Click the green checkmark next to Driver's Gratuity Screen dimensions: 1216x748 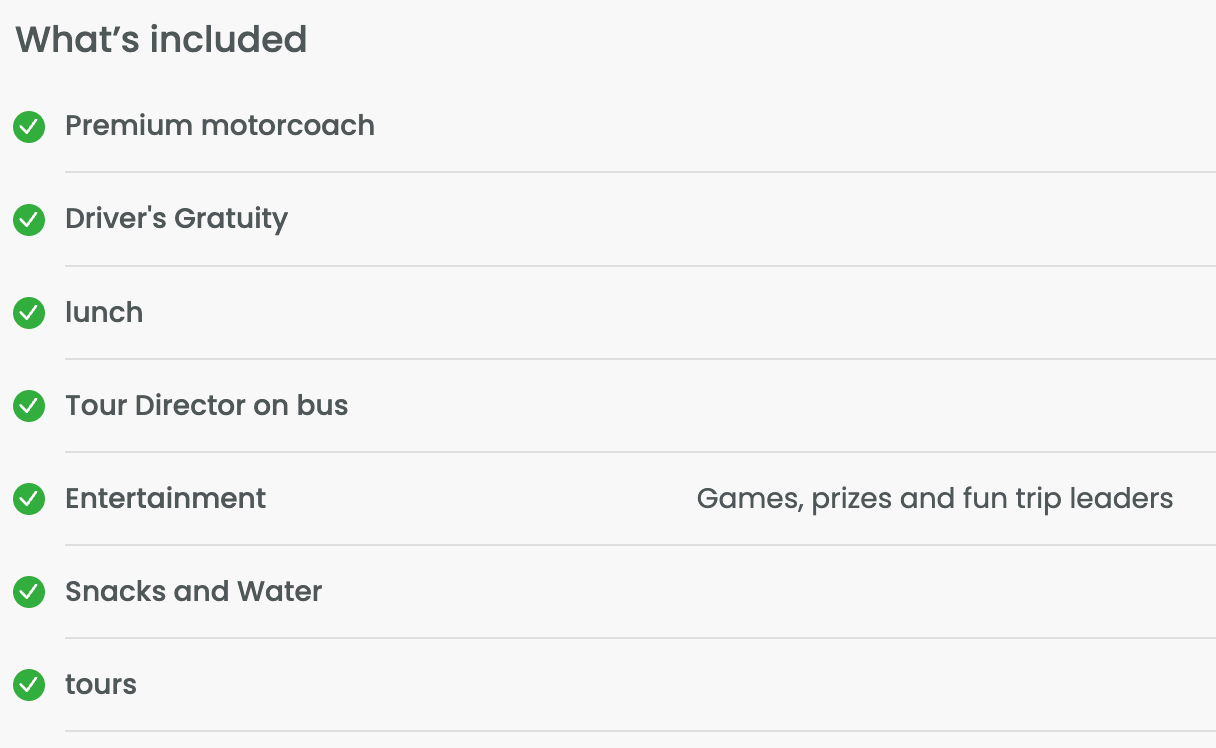click(x=29, y=220)
